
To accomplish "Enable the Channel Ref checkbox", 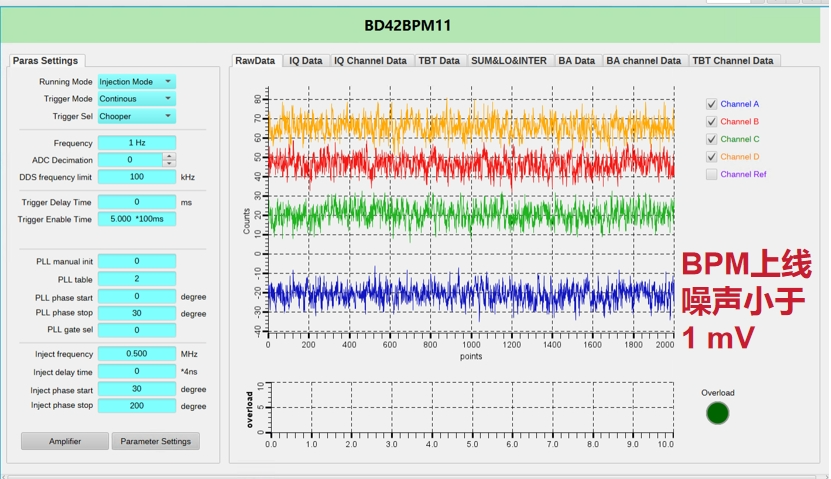I will tap(712, 175).
